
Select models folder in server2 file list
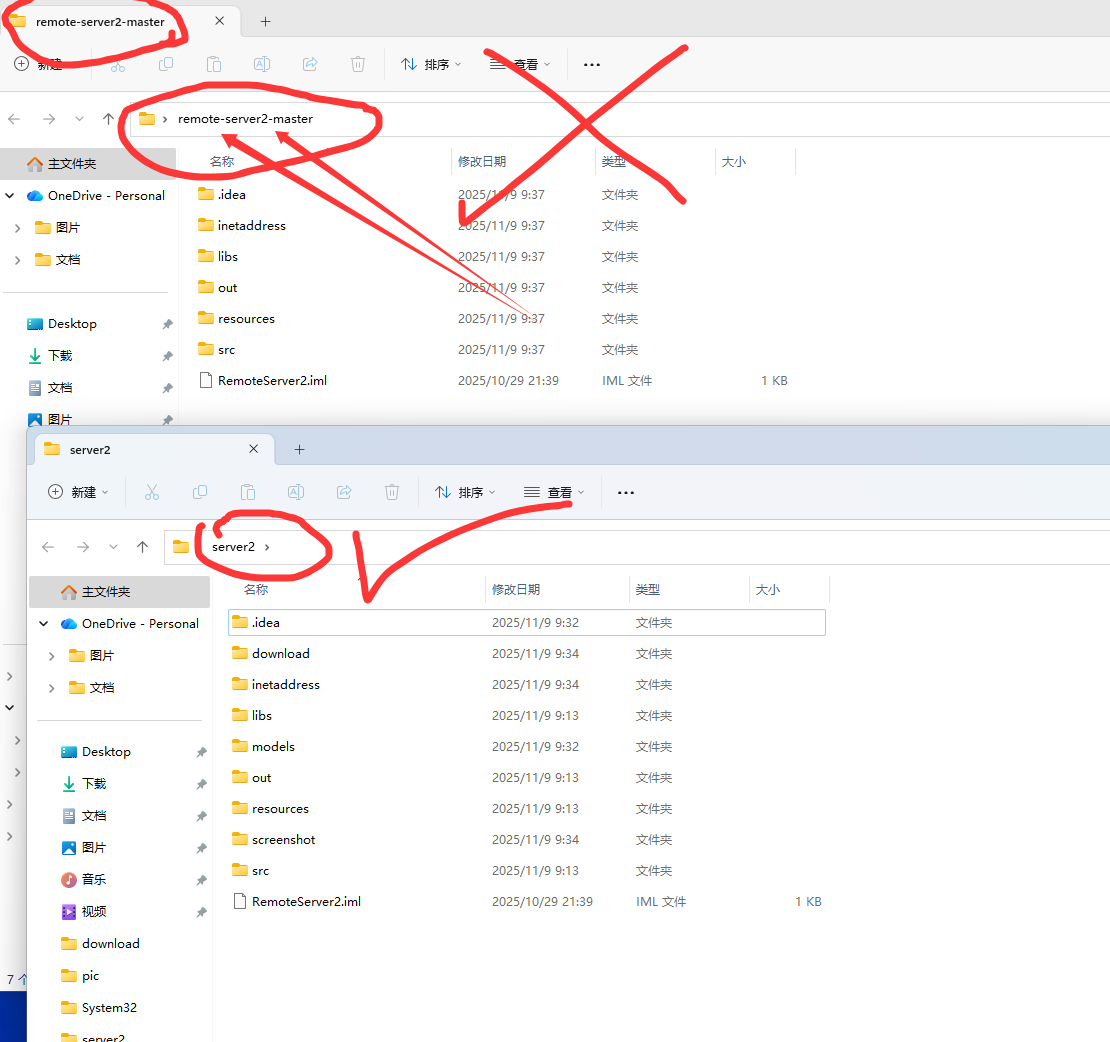click(527, 747)
